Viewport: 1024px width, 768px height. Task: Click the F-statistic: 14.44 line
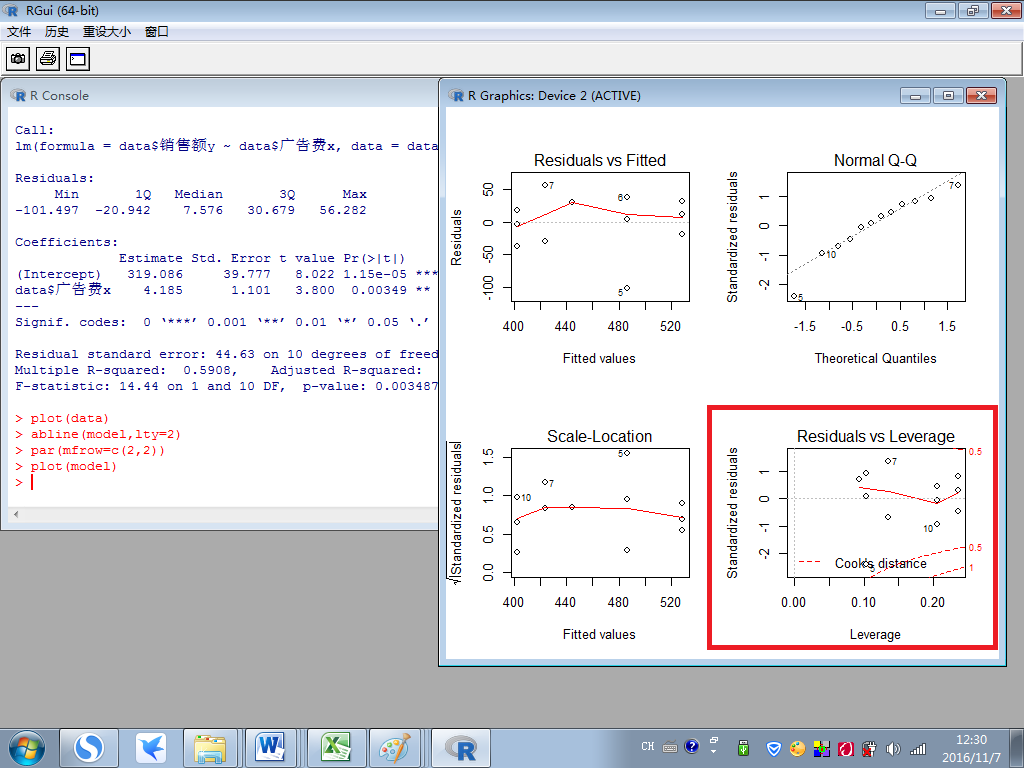tap(227, 386)
